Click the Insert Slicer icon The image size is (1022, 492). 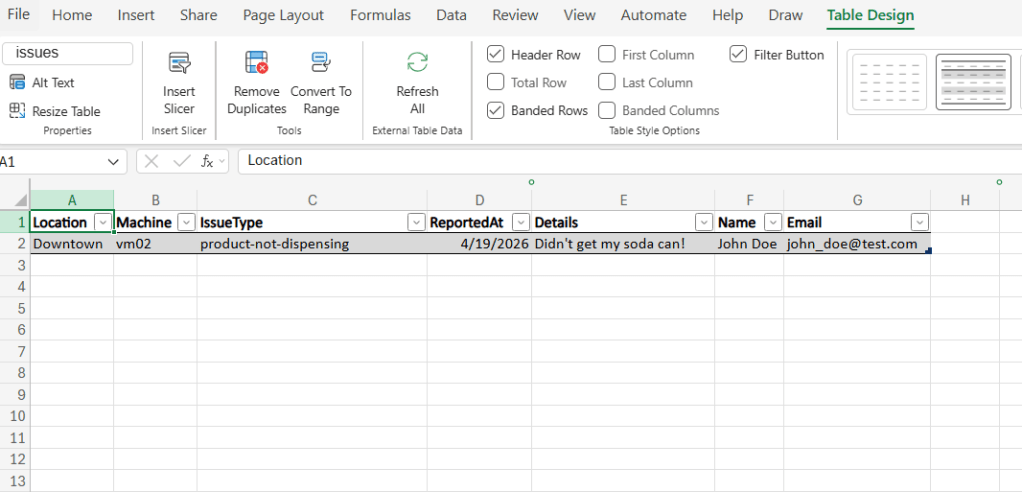coord(179,63)
